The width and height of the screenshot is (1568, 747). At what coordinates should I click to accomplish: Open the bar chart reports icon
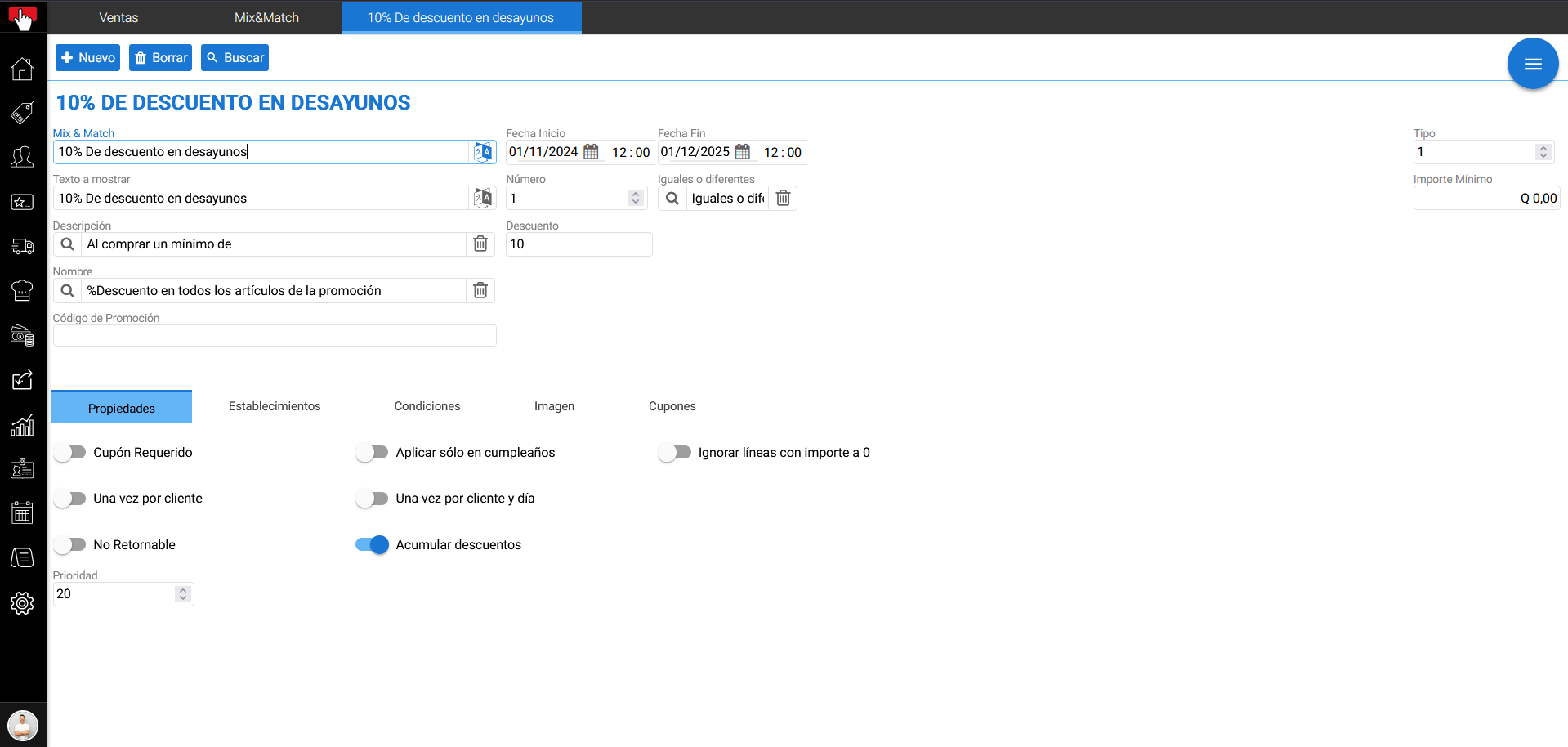point(22,425)
